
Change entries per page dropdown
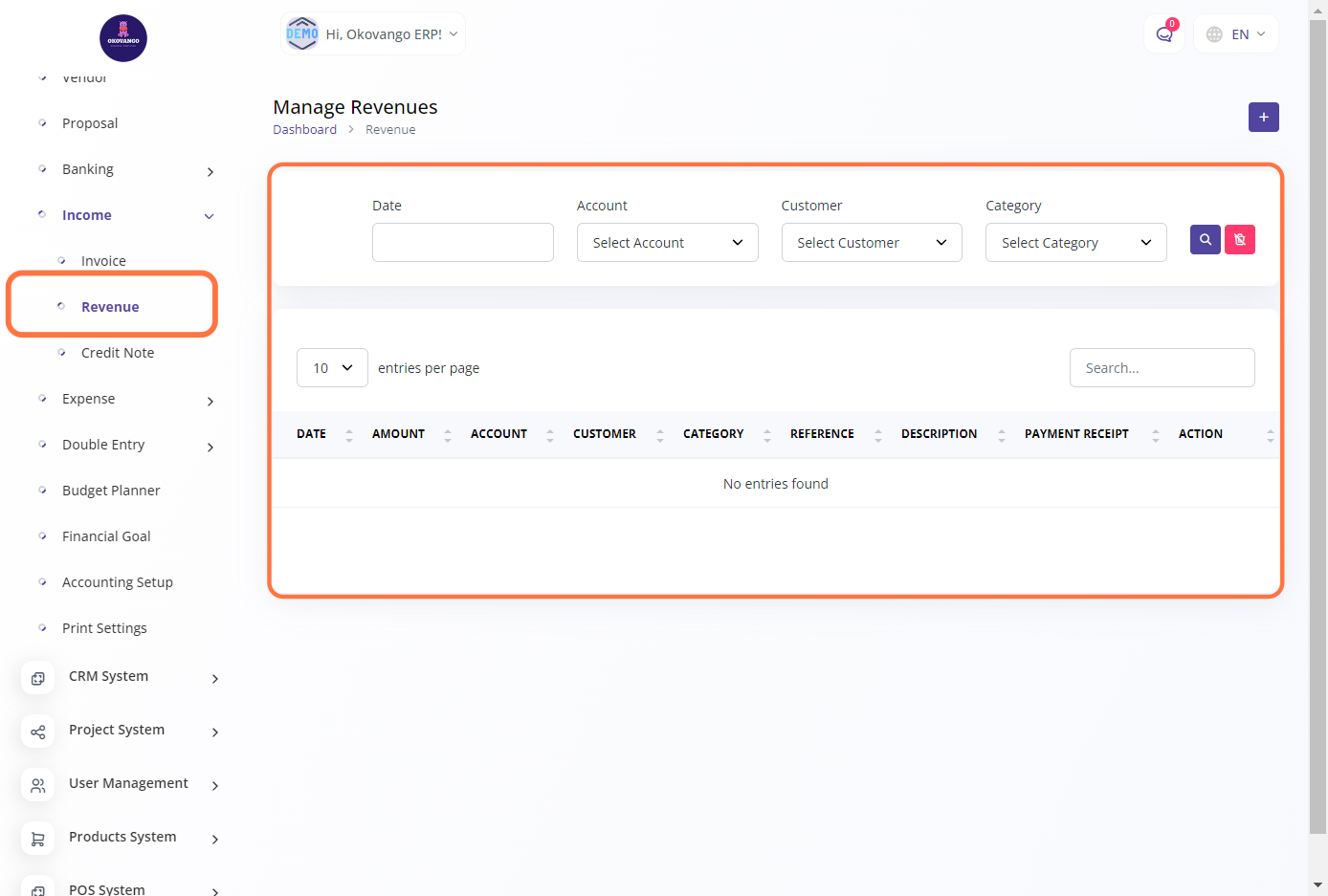(332, 368)
